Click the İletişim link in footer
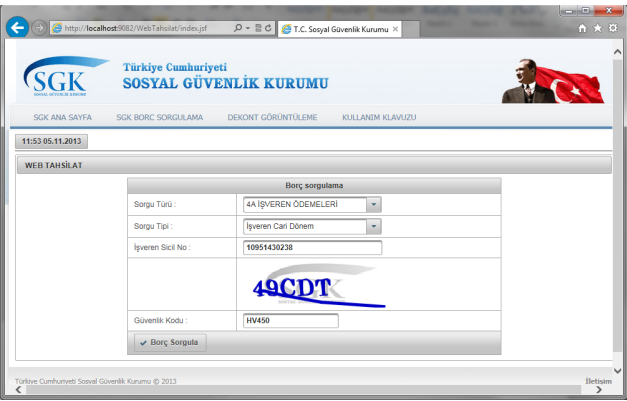Image resolution: width=627 pixels, height=401 pixels. click(598, 381)
